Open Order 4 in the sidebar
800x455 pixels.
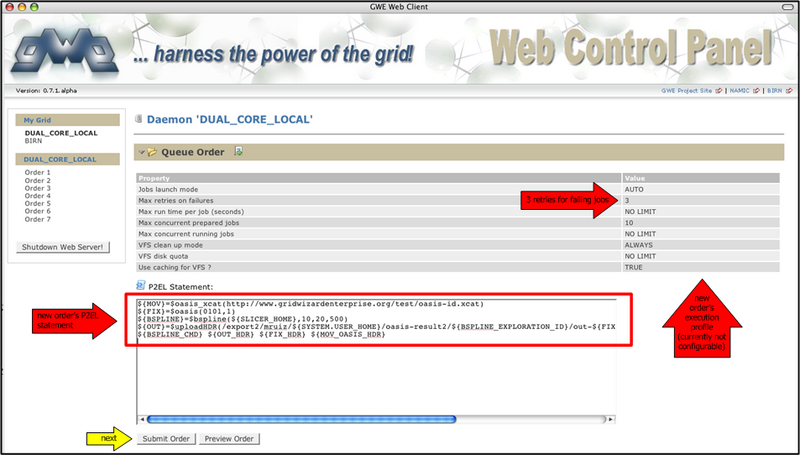click(x=37, y=196)
